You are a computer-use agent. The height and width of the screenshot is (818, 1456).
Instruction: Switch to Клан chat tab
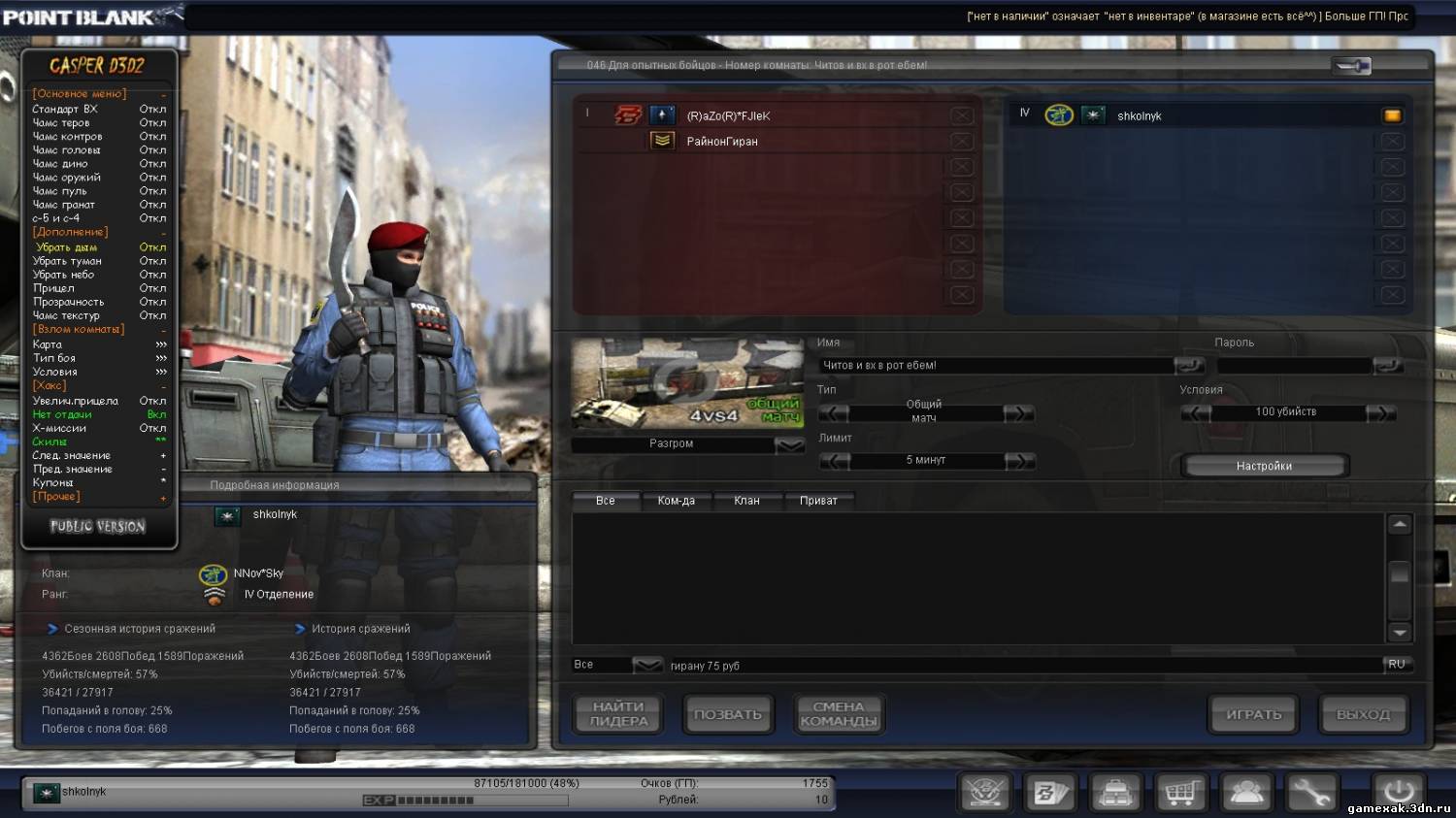pyautogui.click(x=746, y=501)
